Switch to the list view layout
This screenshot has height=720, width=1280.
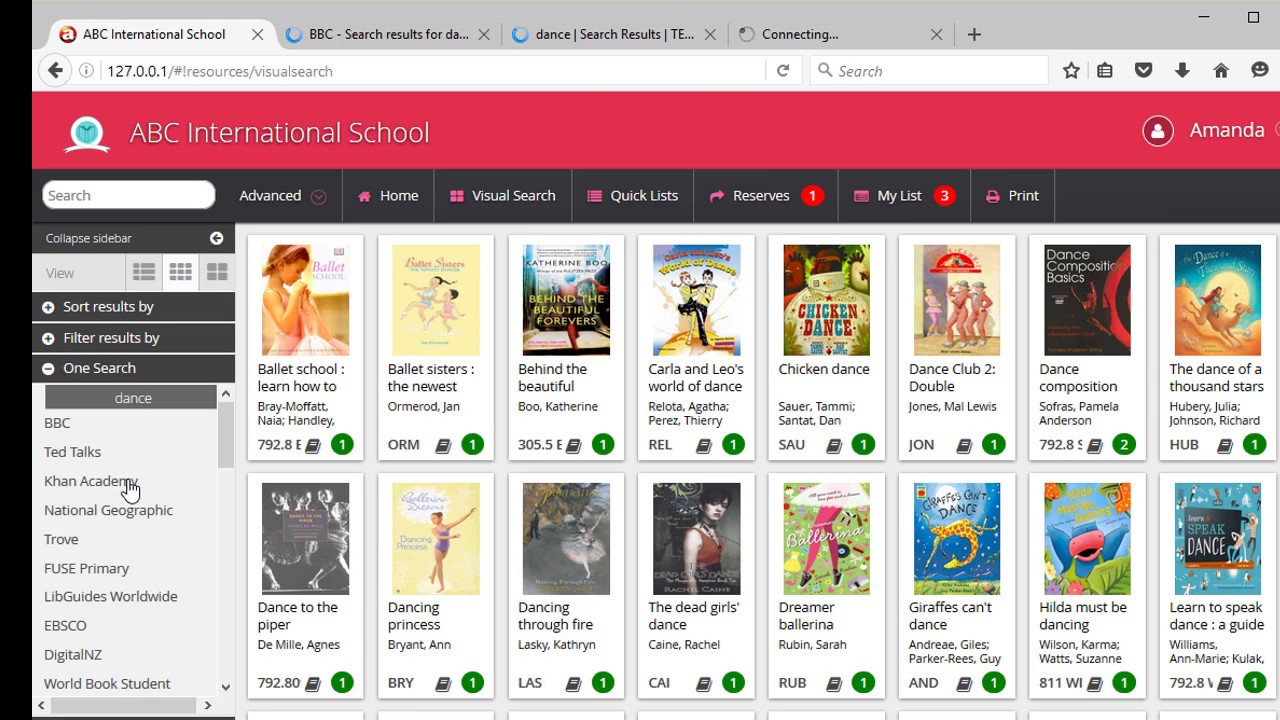tap(144, 272)
